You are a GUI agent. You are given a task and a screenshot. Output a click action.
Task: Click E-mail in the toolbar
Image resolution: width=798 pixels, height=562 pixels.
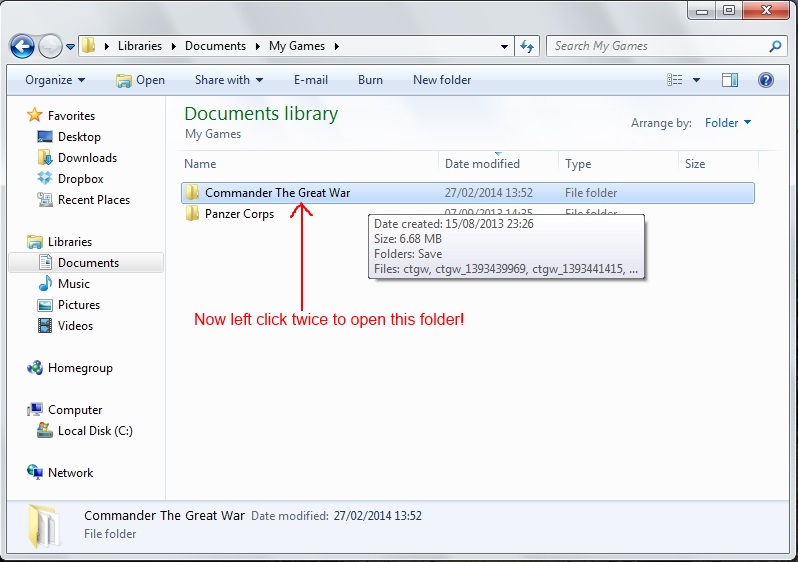310,80
